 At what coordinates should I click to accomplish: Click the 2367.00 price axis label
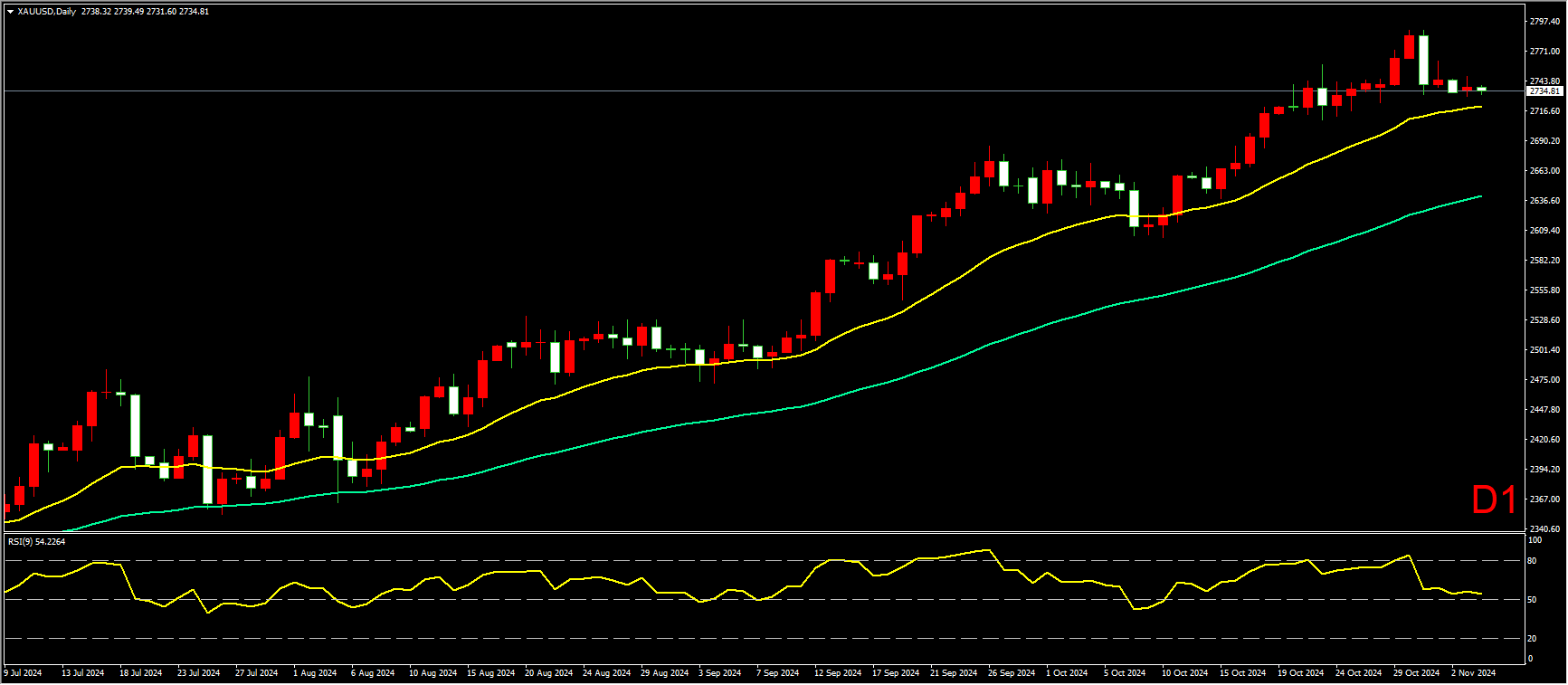click(1544, 499)
